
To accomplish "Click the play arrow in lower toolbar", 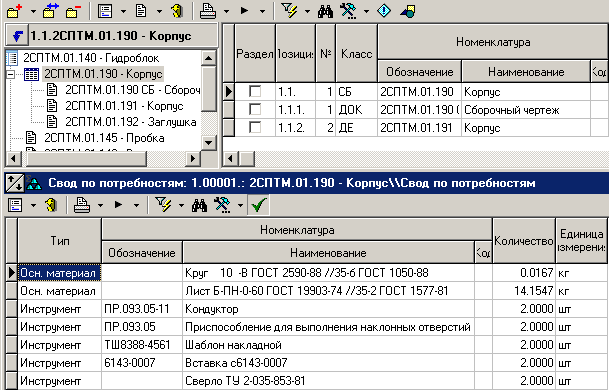I will pos(118,205).
